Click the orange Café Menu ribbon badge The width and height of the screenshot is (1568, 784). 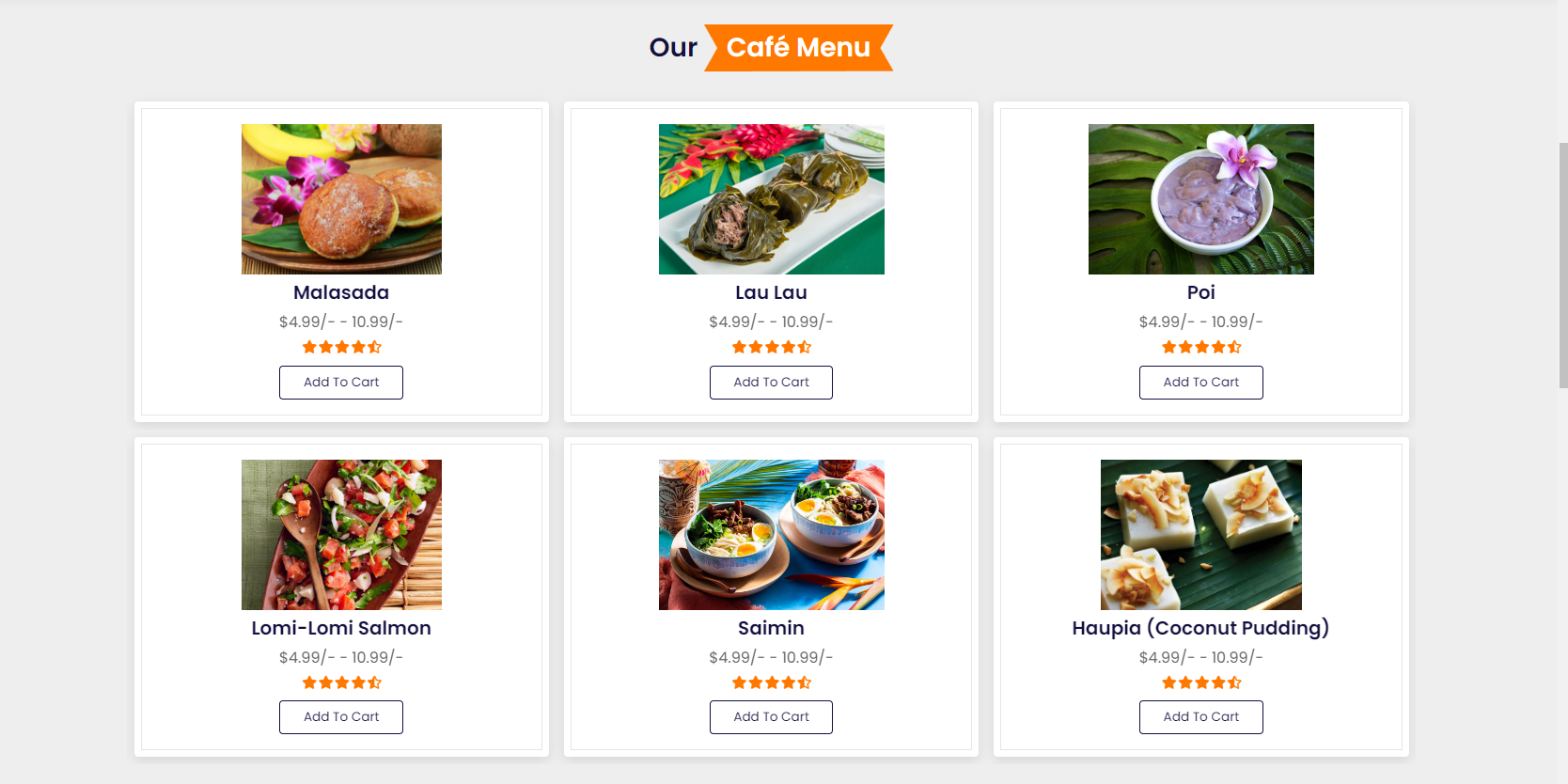798,47
